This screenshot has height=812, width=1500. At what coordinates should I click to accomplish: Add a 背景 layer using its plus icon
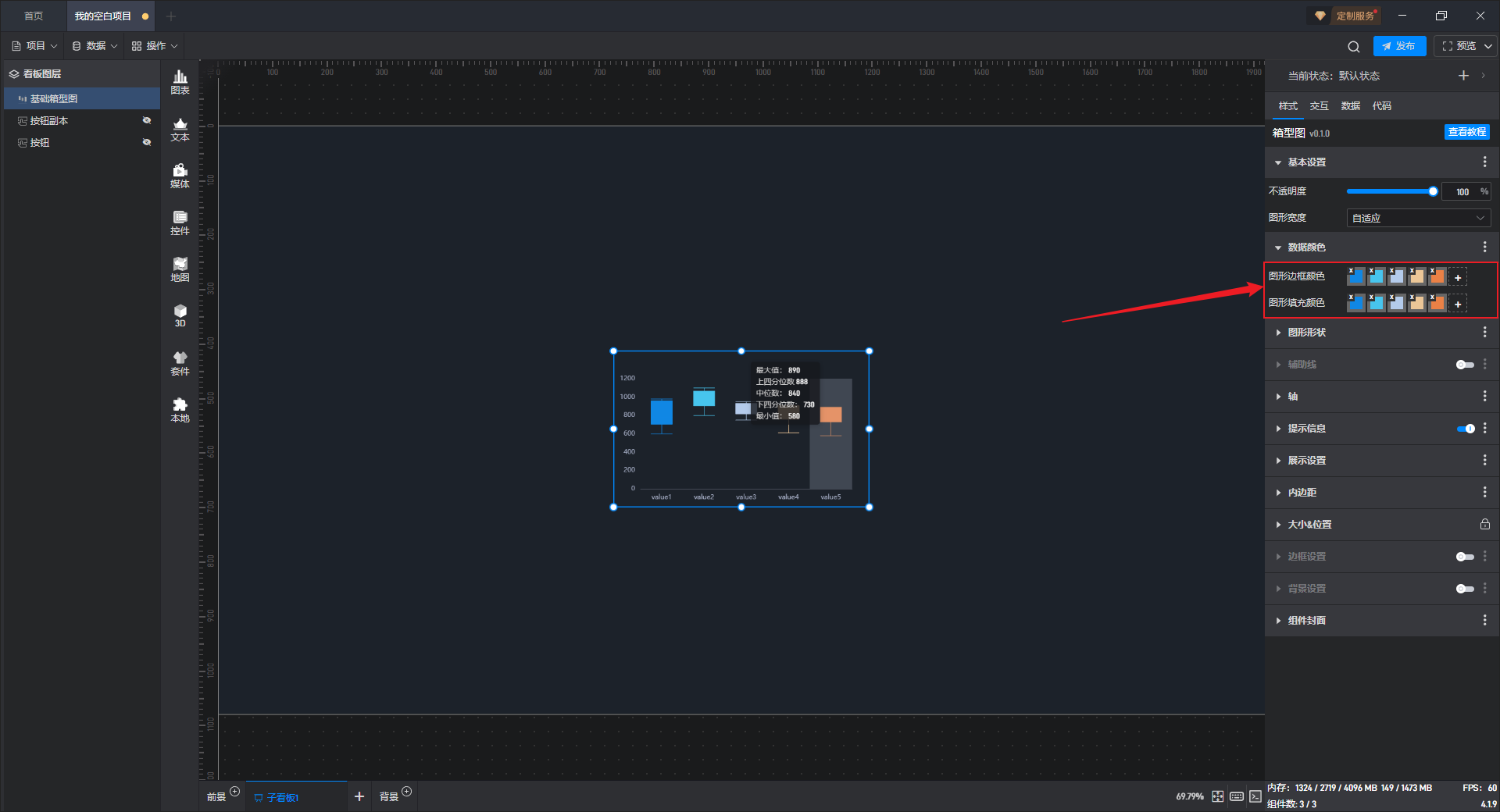(406, 792)
